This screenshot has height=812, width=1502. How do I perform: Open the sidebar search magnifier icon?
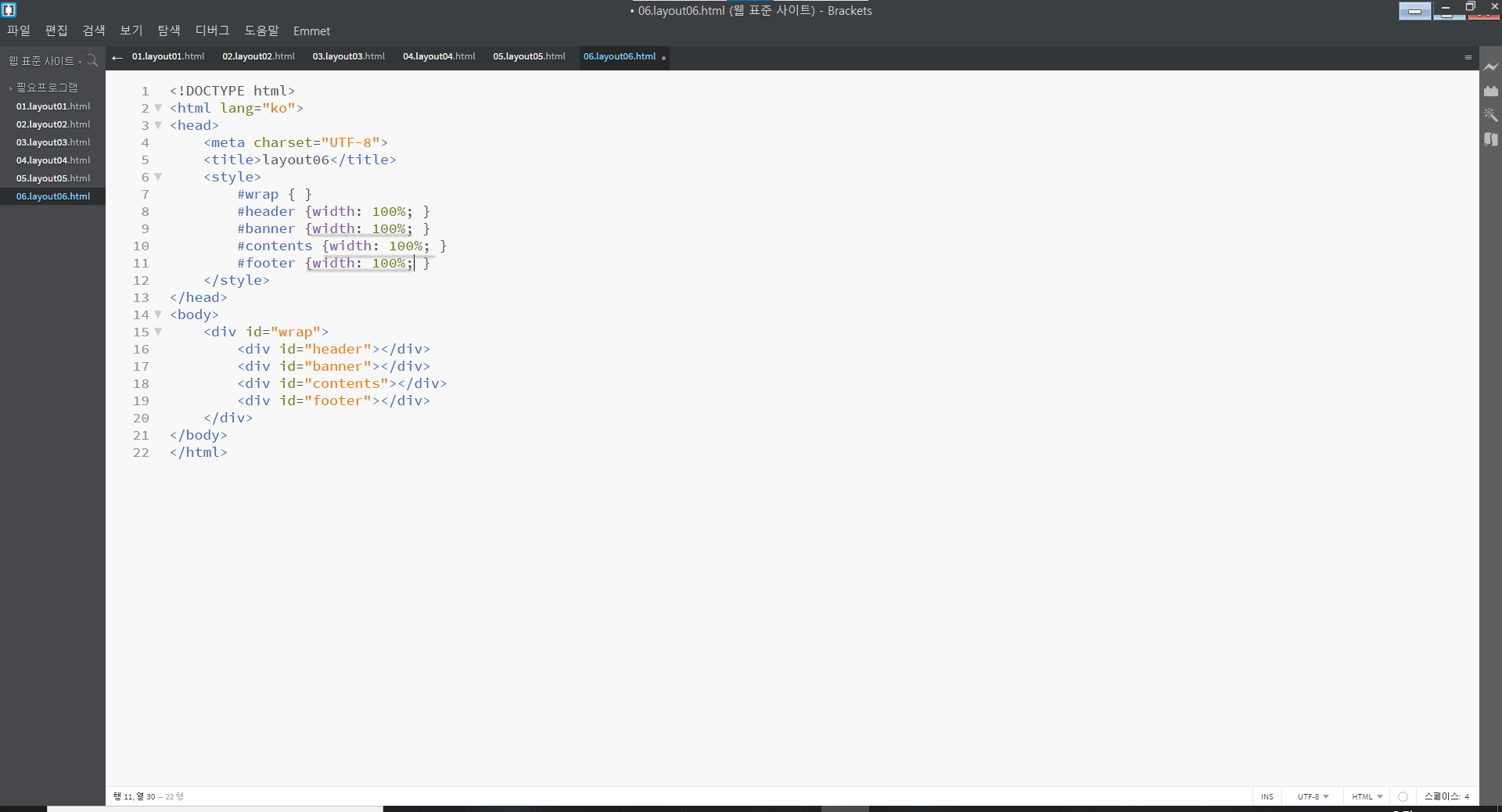click(x=92, y=60)
